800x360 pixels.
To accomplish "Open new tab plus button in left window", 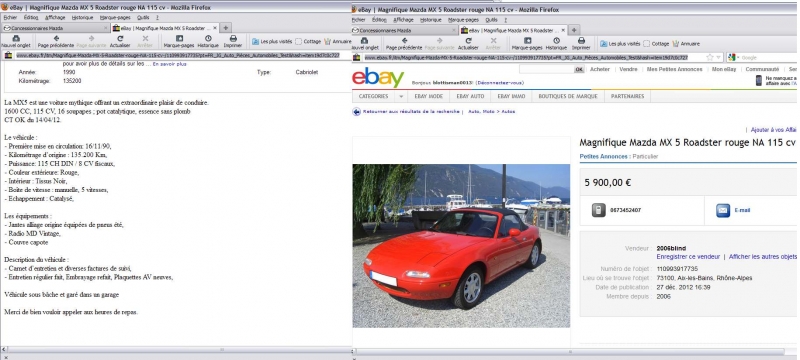I will [x=226, y=28].
